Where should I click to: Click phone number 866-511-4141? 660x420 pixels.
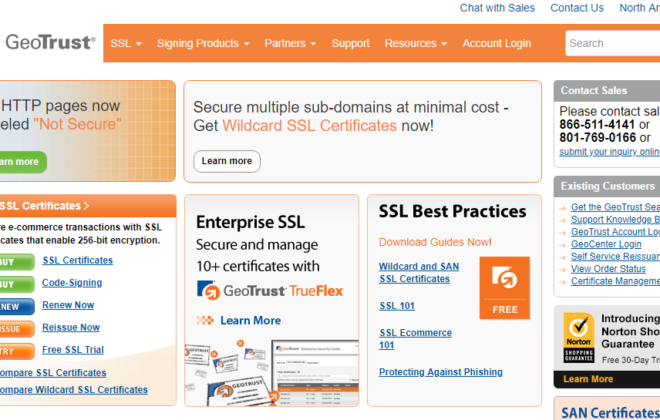coord(597,125)
